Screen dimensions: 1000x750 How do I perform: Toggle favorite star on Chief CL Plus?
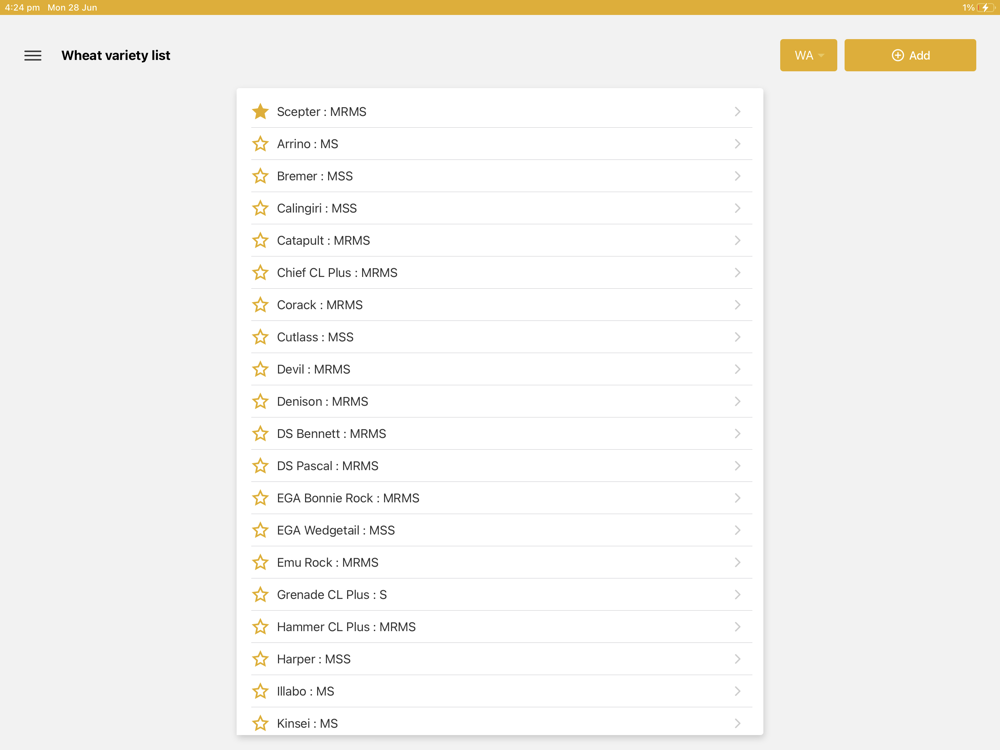(x=260, y=272)
